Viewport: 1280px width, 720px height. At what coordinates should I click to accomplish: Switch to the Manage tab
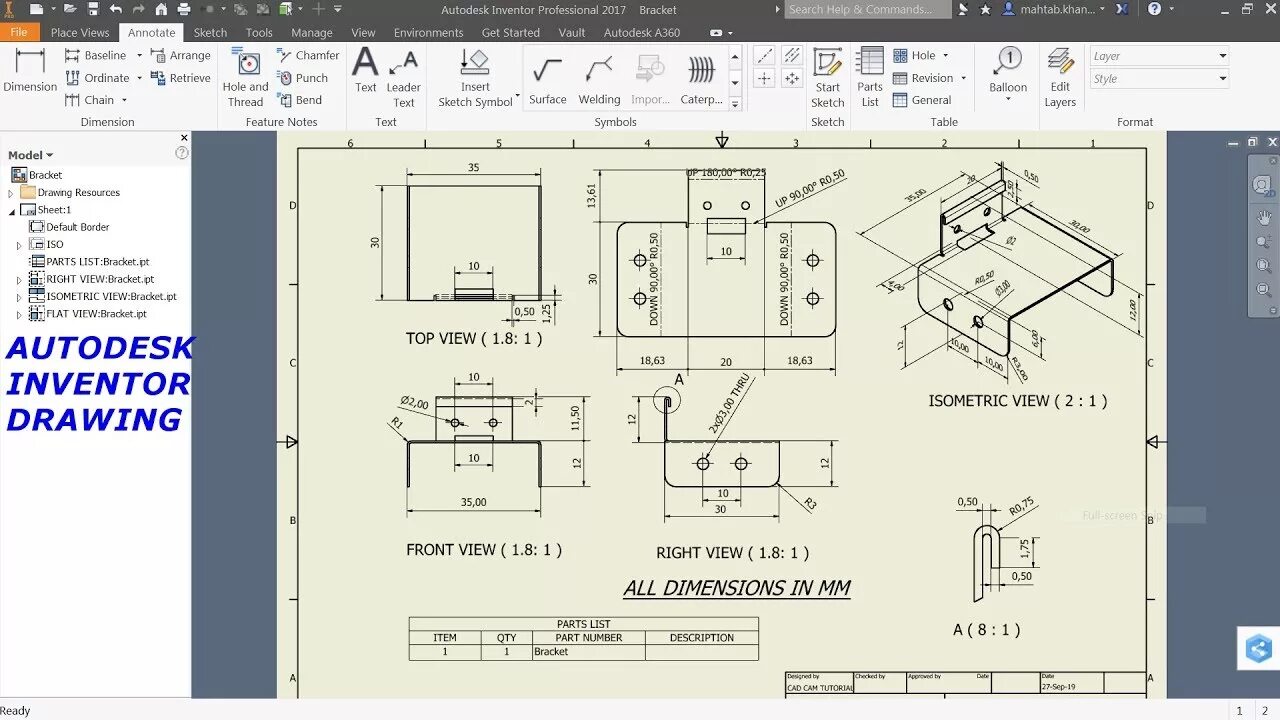tap(312, 32)
